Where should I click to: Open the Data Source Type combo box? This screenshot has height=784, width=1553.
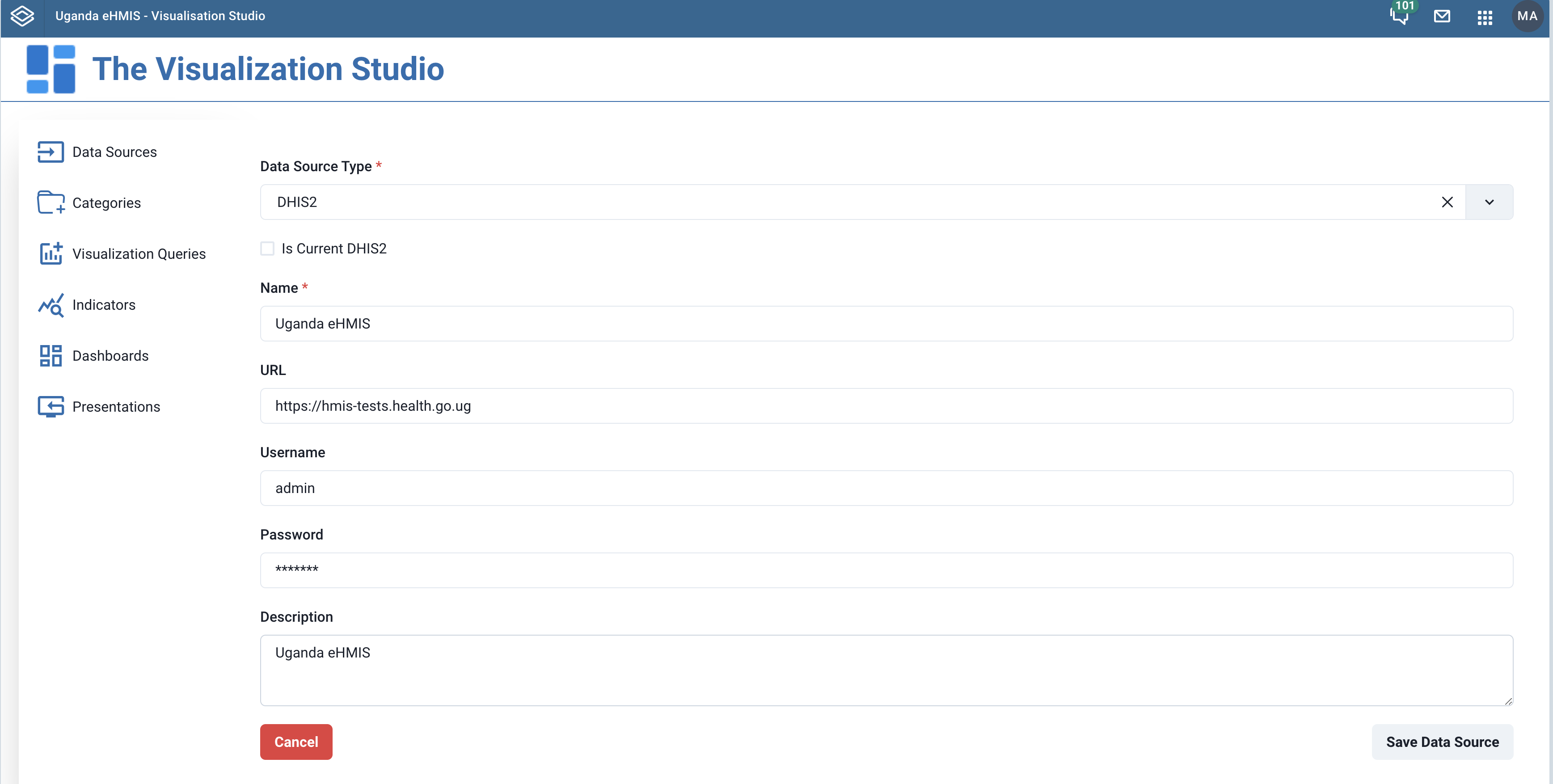[x=844, y=202]
